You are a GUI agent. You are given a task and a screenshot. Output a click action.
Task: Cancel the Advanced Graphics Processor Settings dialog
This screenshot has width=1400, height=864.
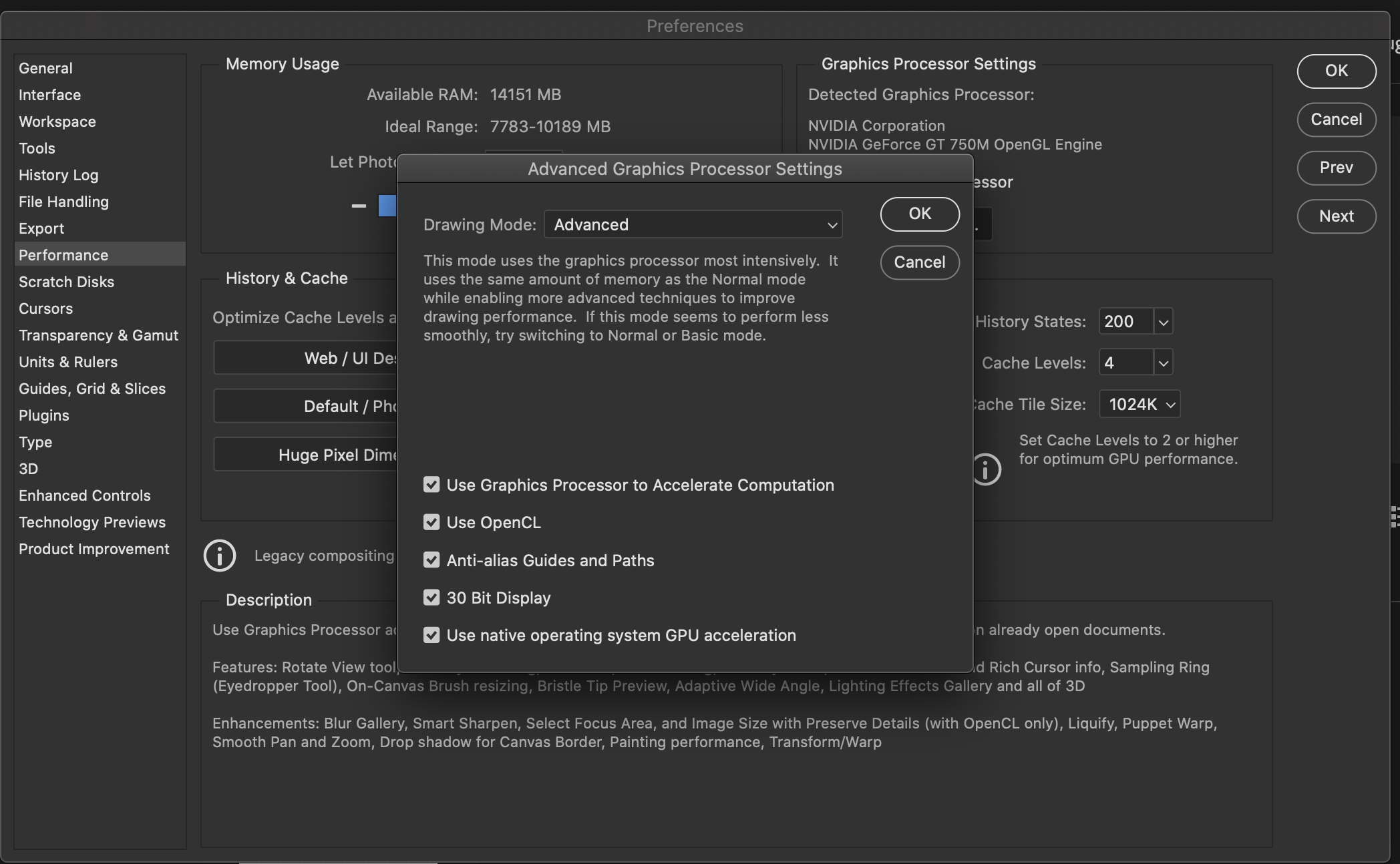point(920,262)
